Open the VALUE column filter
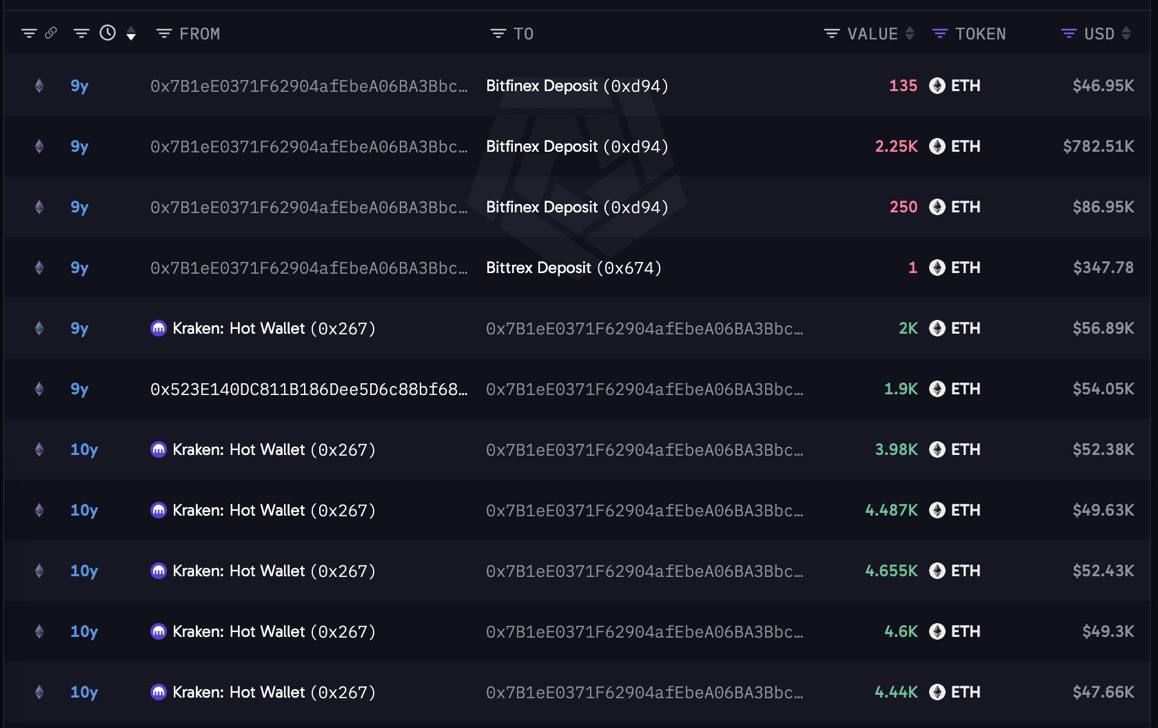Image resolution: width=1158 pixels, height=728 pixels. [x=832, y=33]
